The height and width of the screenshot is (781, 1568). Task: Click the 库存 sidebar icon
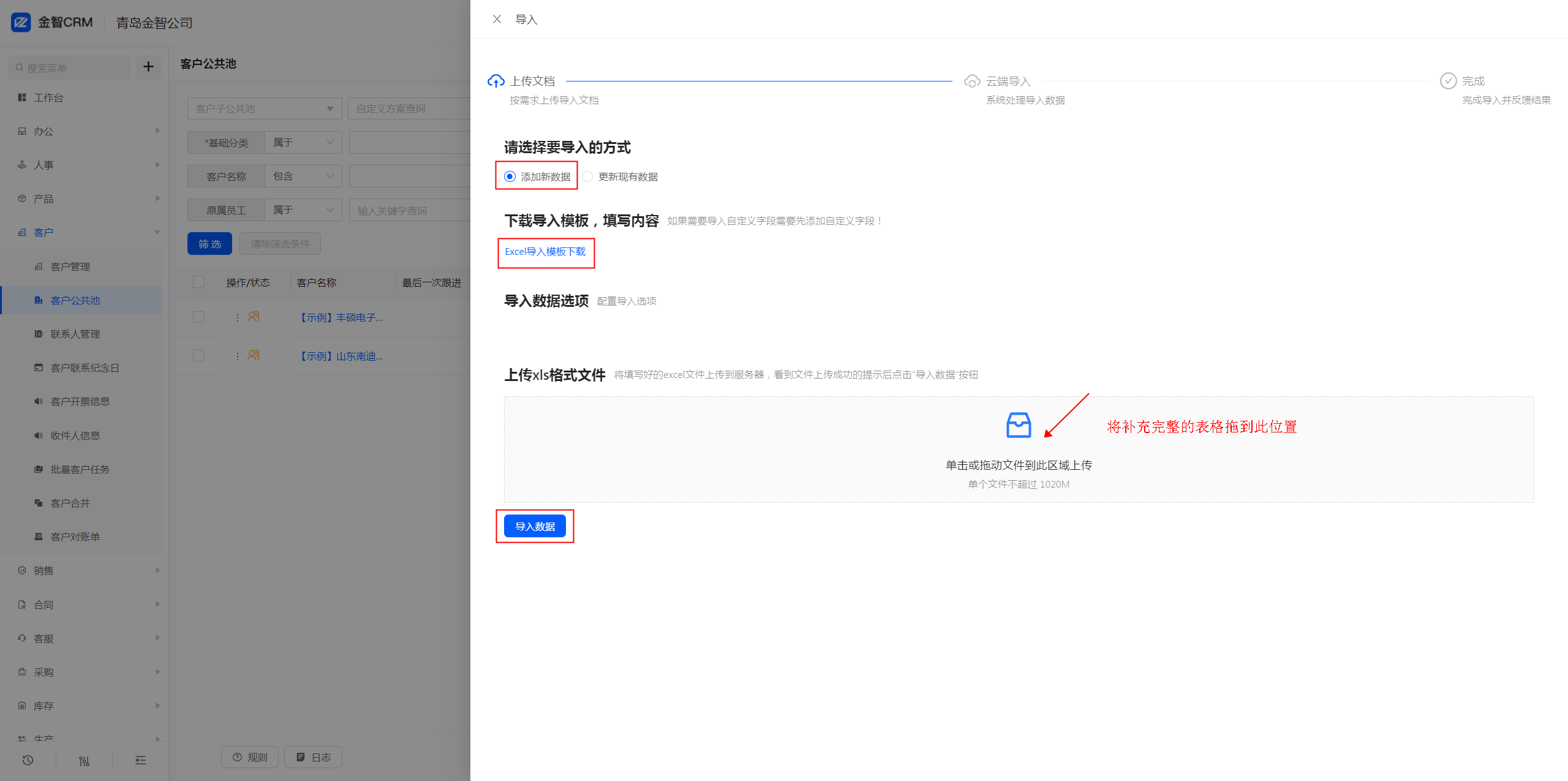22,706
